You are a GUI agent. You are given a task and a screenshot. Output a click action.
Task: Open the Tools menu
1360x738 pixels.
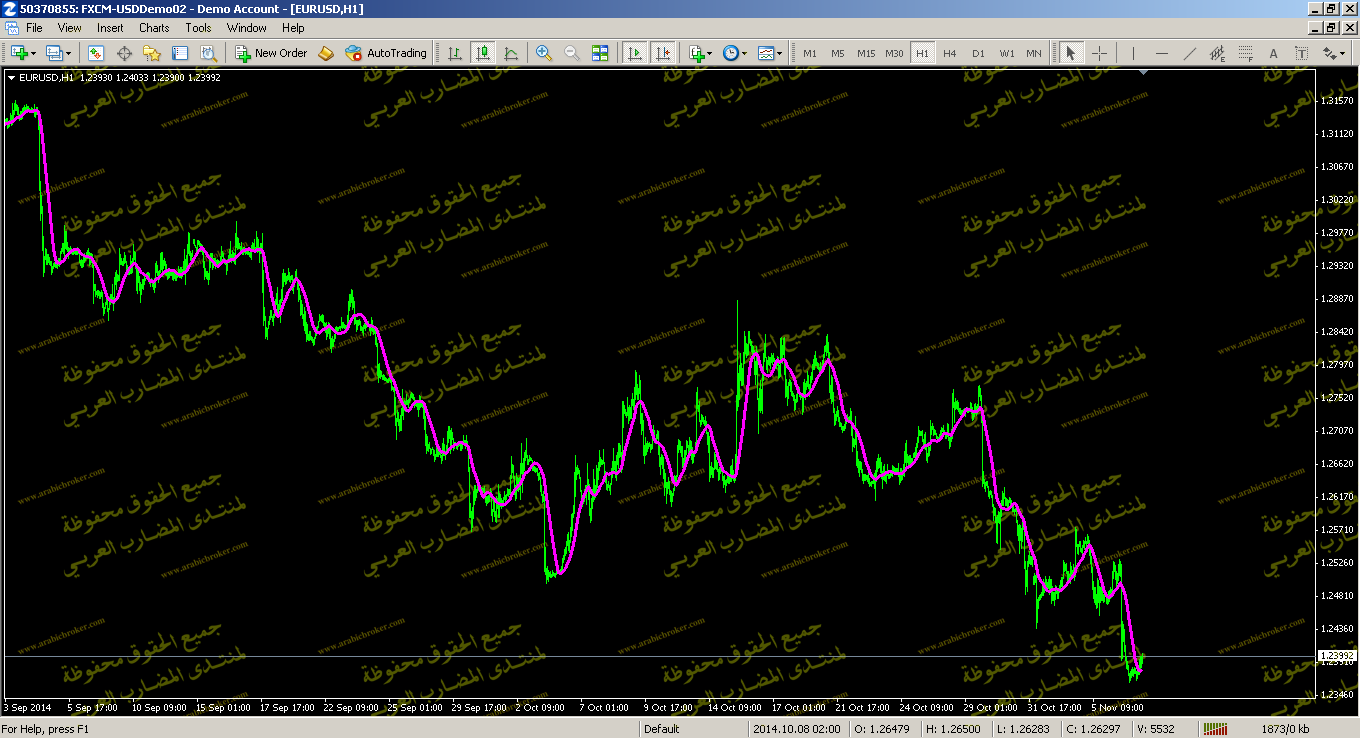coord(198,28)
